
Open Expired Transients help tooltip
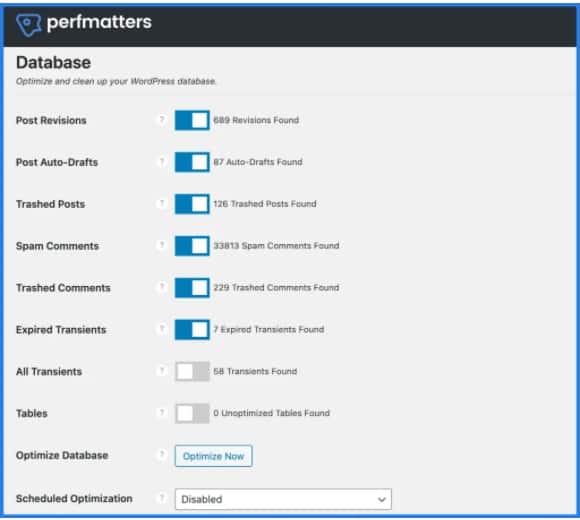click(x=162, y=329)
